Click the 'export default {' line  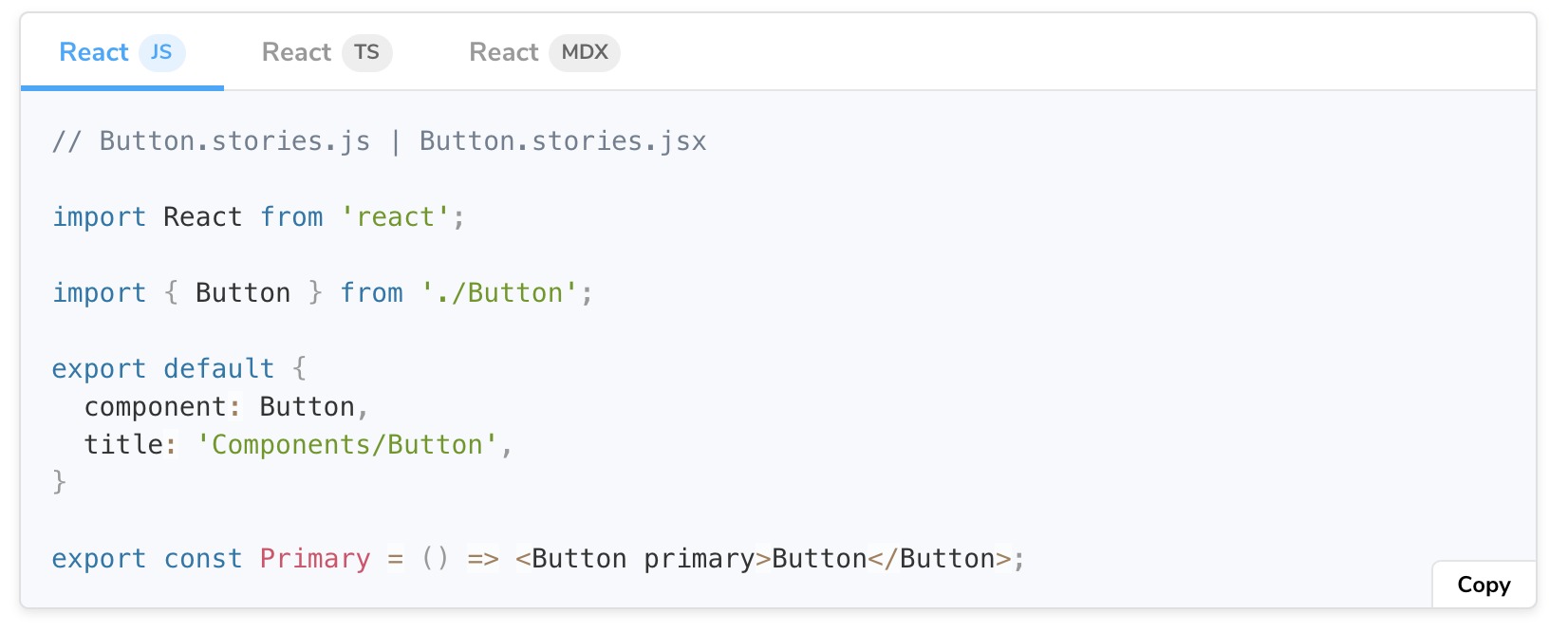(x=179, y=369)
